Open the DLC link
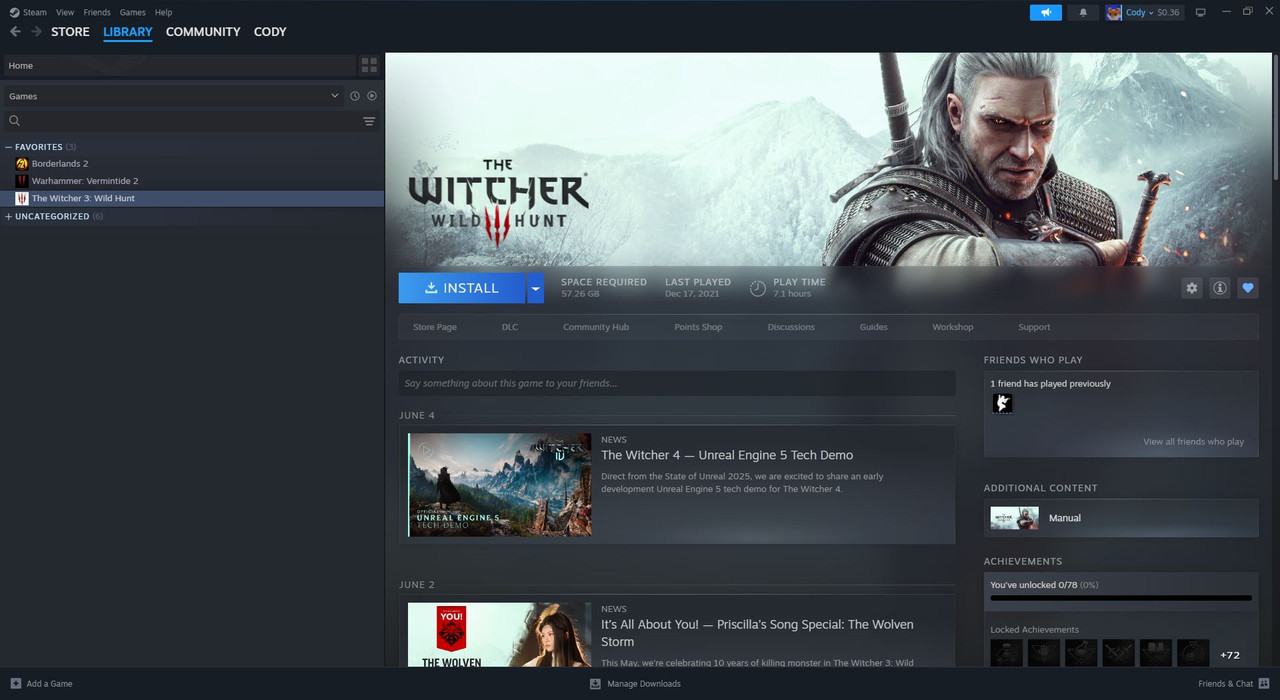The height and width of the screenshot is (700, 1280). coord(510,327)
